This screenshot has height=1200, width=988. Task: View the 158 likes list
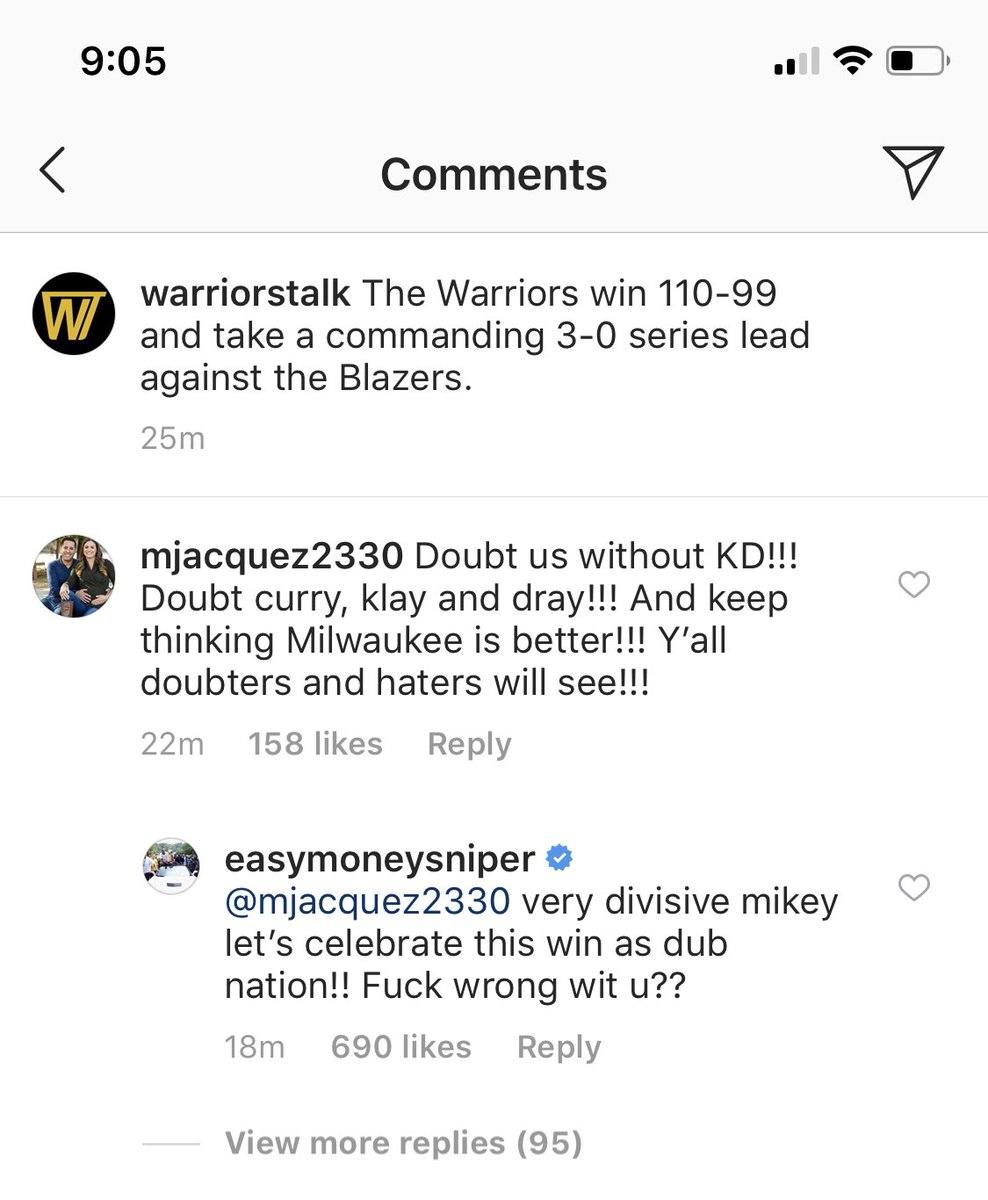pos(315,744)
